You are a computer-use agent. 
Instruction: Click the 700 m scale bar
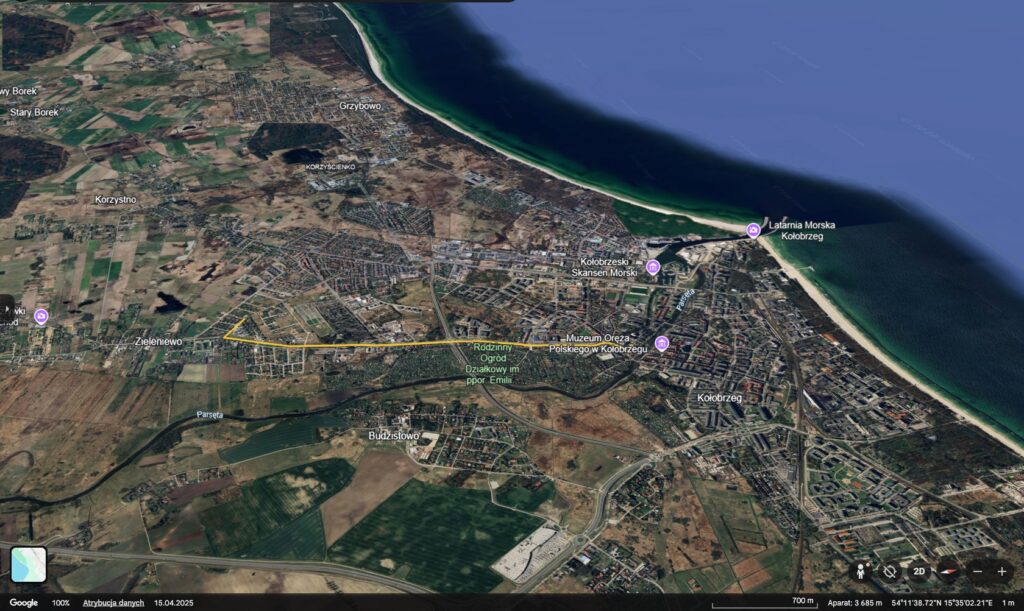pyautogui.click(x=764, y=603)
